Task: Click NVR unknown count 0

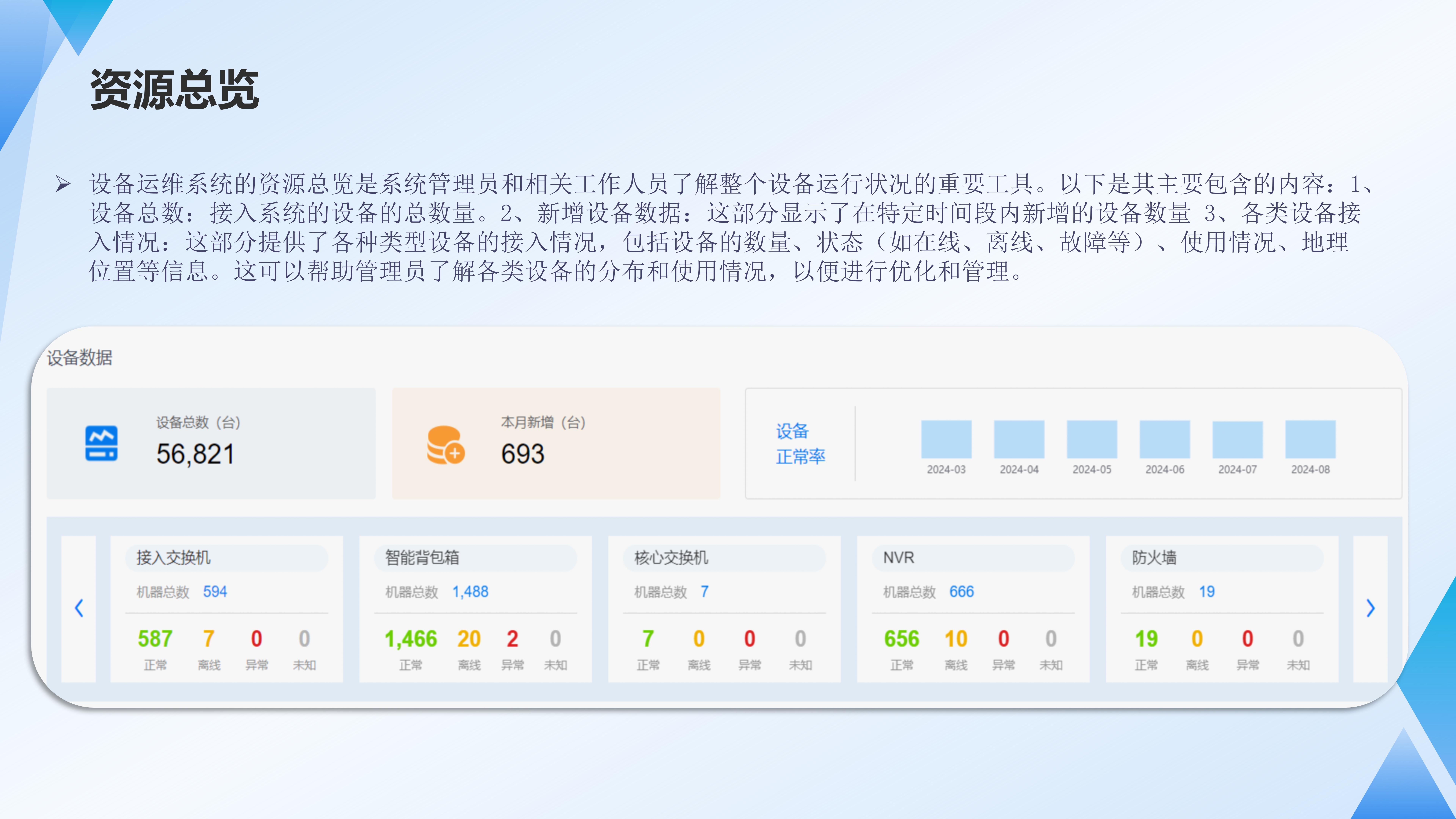Action: (1051, 639)
